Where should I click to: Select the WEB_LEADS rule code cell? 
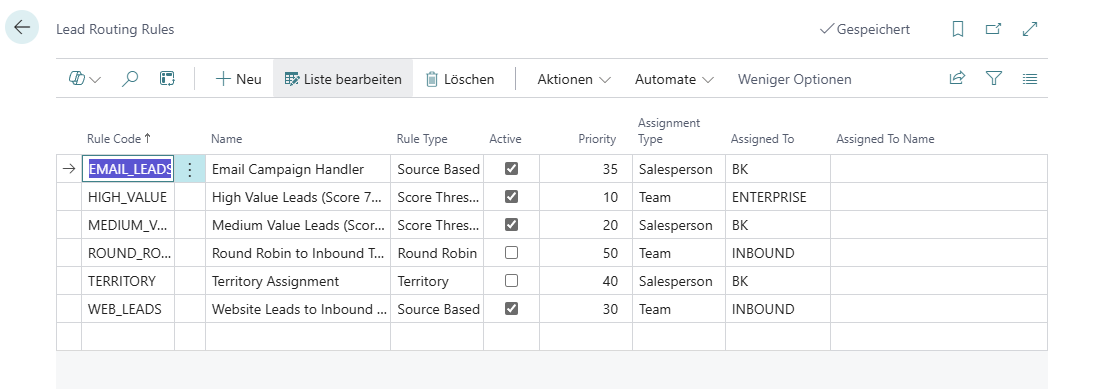pyautogui.click(x=127, y=309)
